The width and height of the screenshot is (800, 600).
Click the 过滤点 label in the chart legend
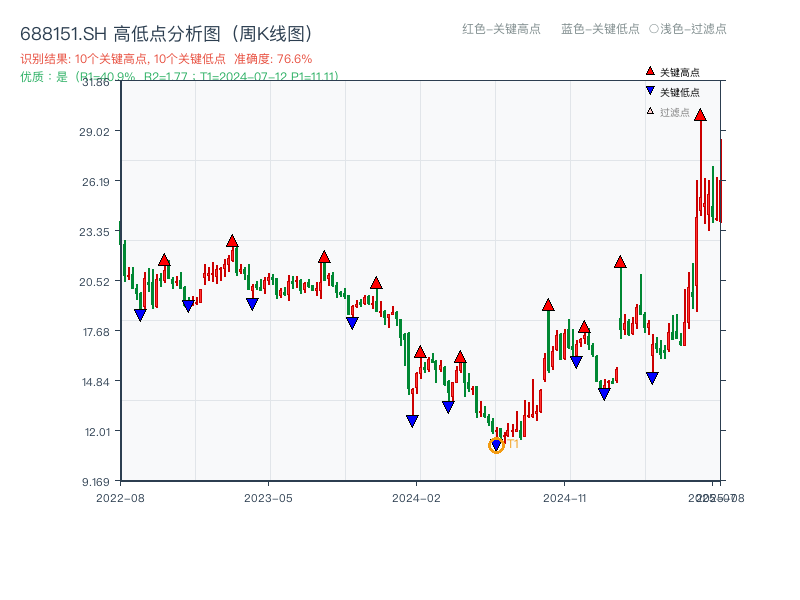(674, 112)
